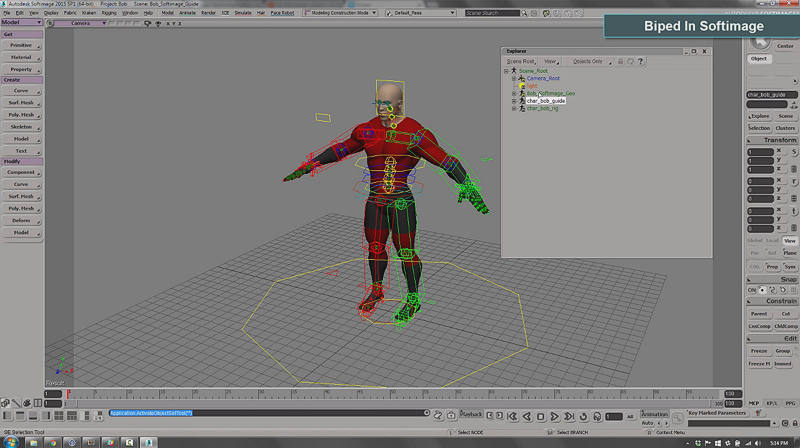Switch transform mode to View
Image resolution: width=800 pixels, height=448 pixels.
tap(790, 241)
